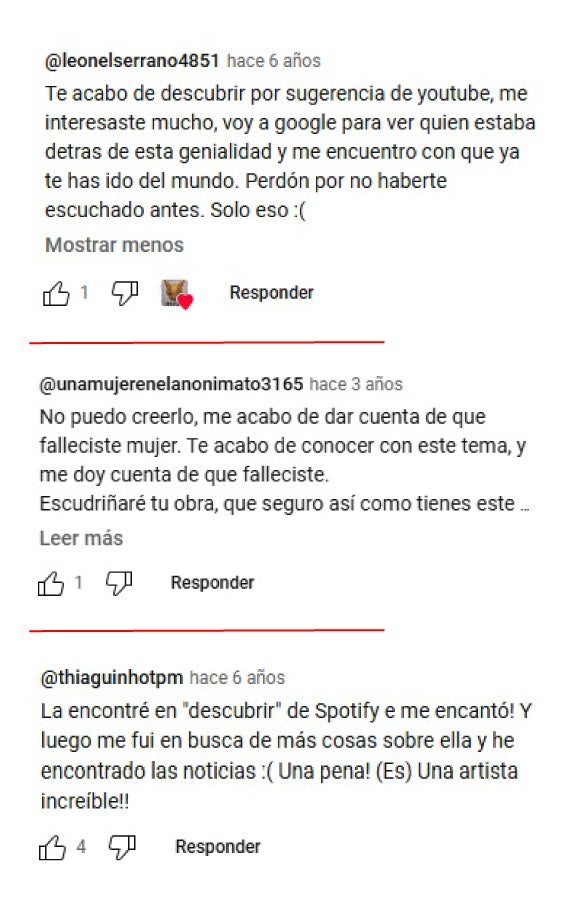Open @thiaguinhotpm channel link

click(112, 677)
